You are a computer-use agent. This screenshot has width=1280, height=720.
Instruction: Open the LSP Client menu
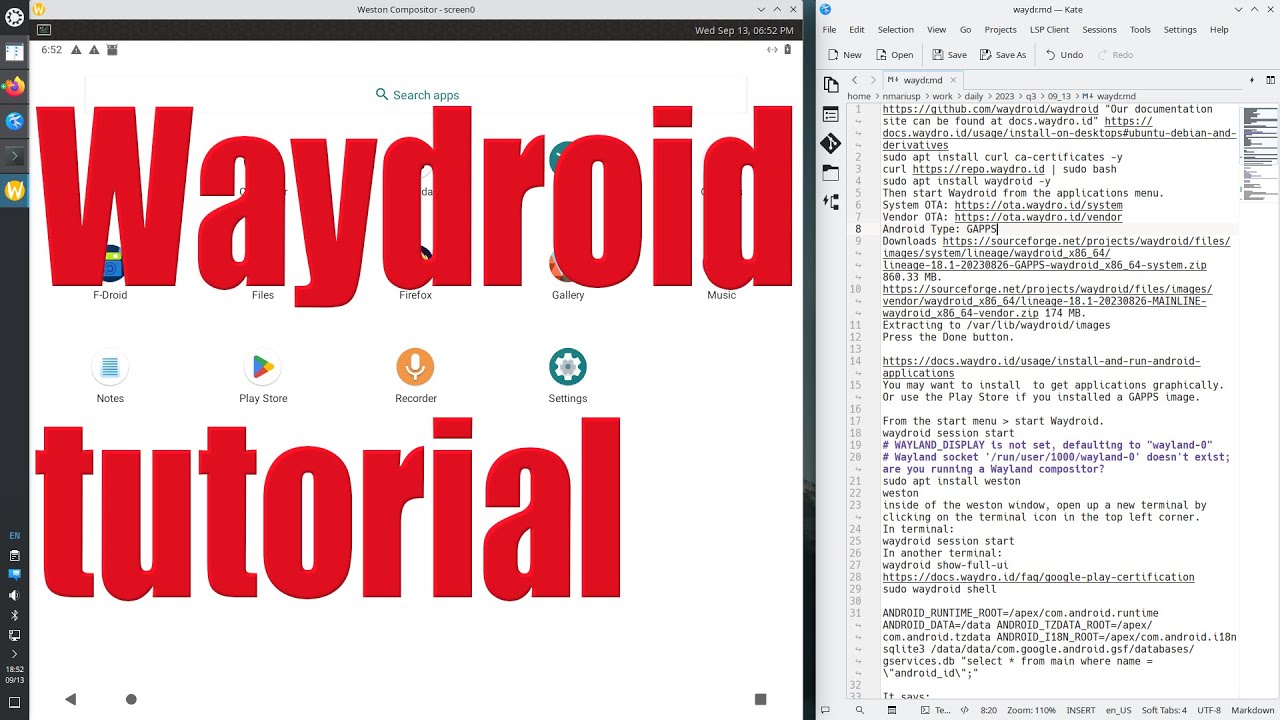1049,30
